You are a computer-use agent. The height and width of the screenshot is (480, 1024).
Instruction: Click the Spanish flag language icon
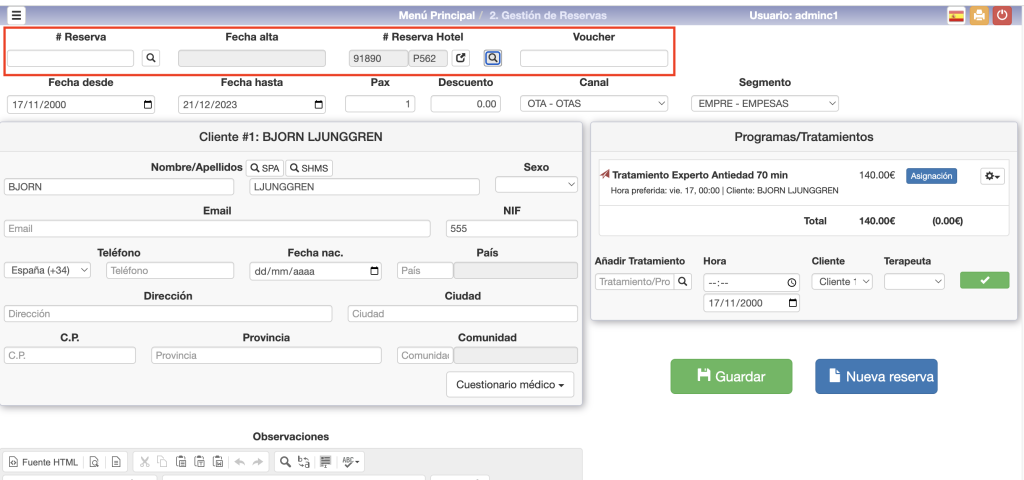click(x=956, y=15)
